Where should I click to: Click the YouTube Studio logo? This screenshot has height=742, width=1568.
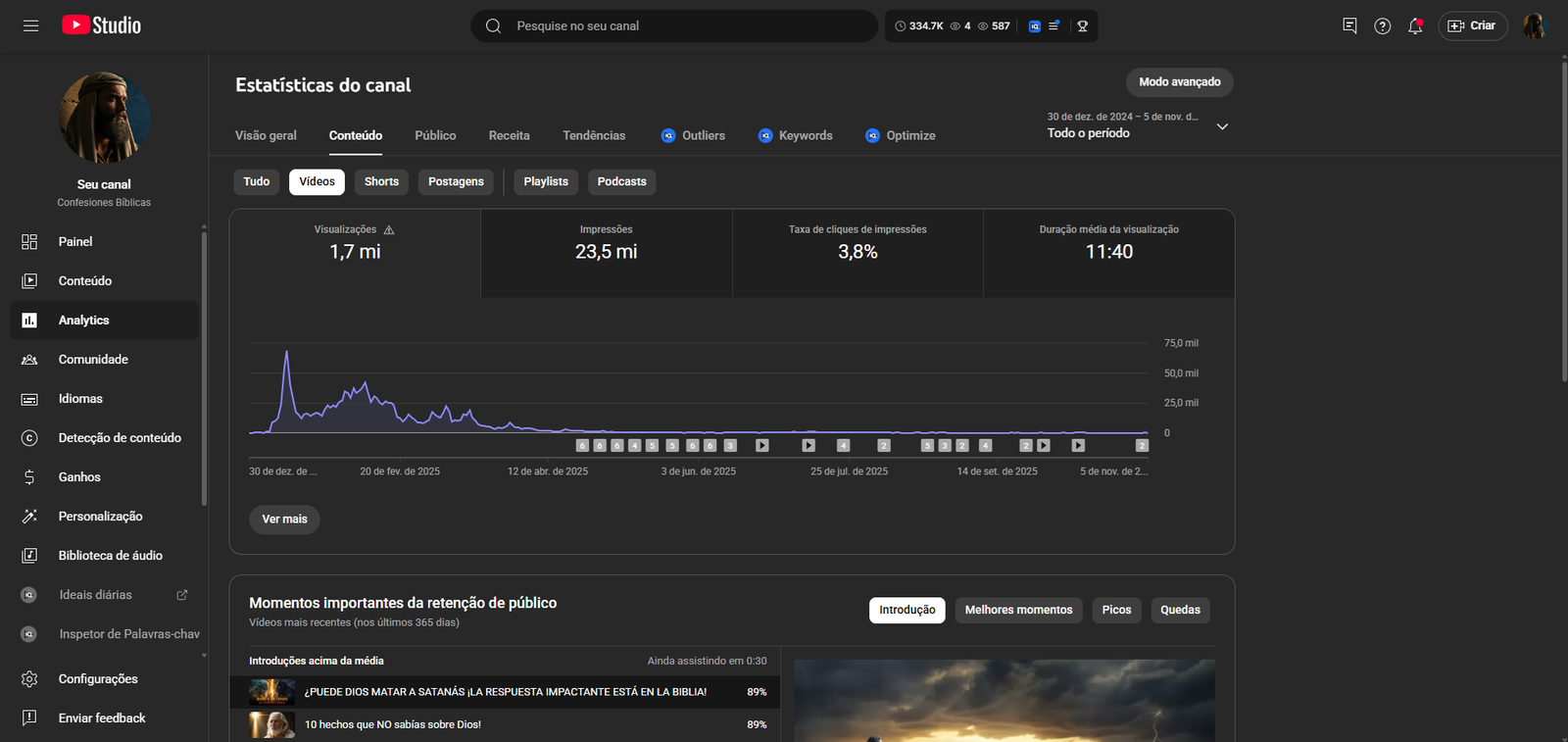[102, 25]
